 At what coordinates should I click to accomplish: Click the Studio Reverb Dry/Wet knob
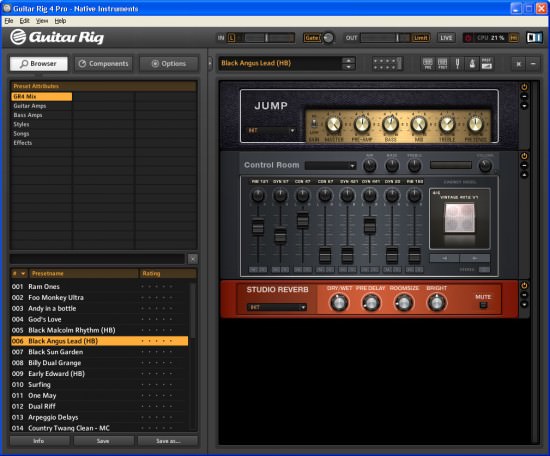coord(339,302)
